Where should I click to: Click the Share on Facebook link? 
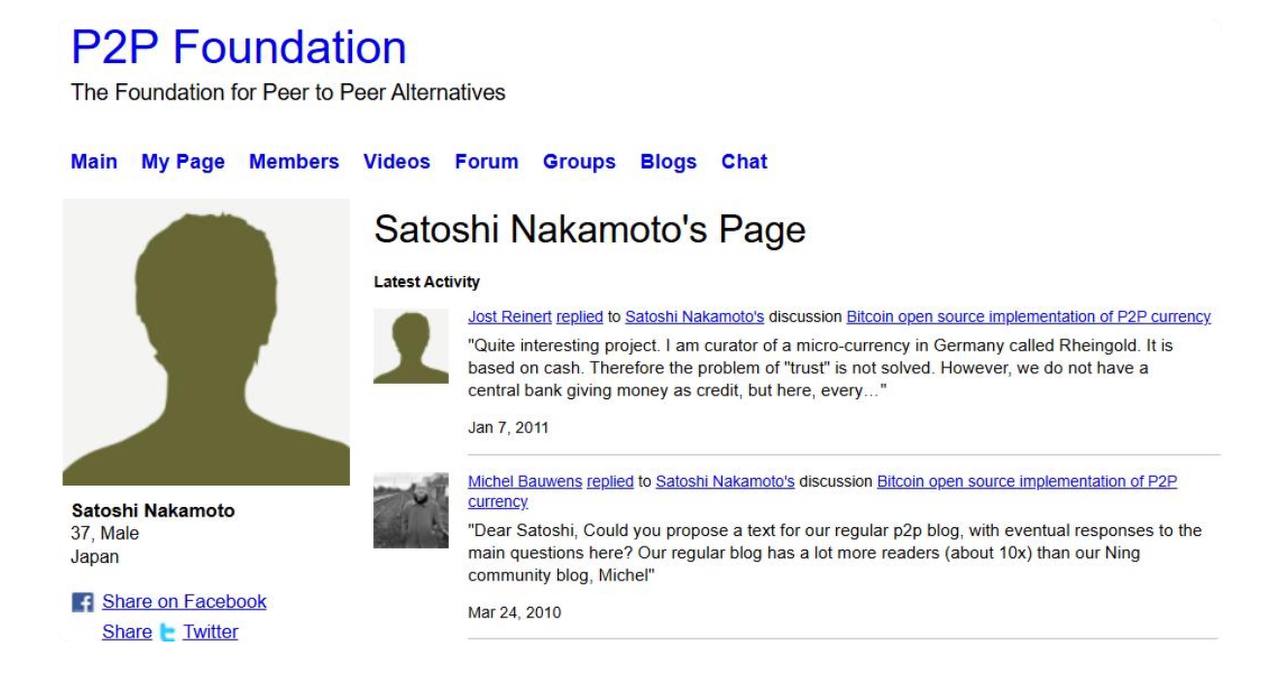[184, 602]
